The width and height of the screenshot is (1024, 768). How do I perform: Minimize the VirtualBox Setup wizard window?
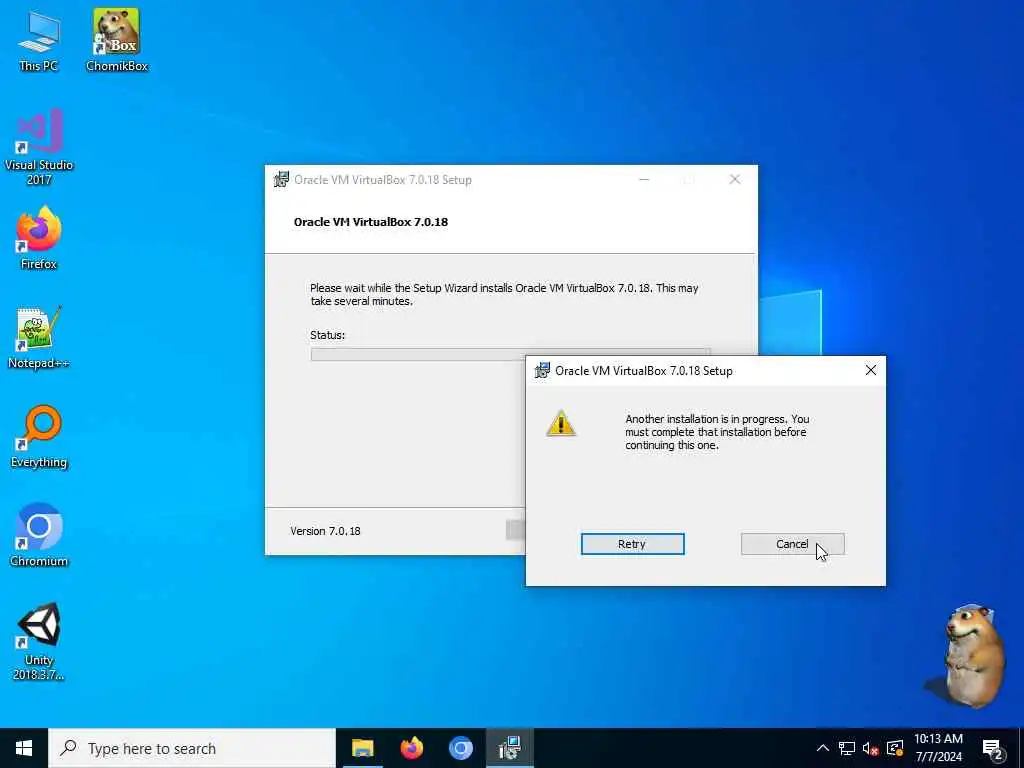[x=644, y=179]
